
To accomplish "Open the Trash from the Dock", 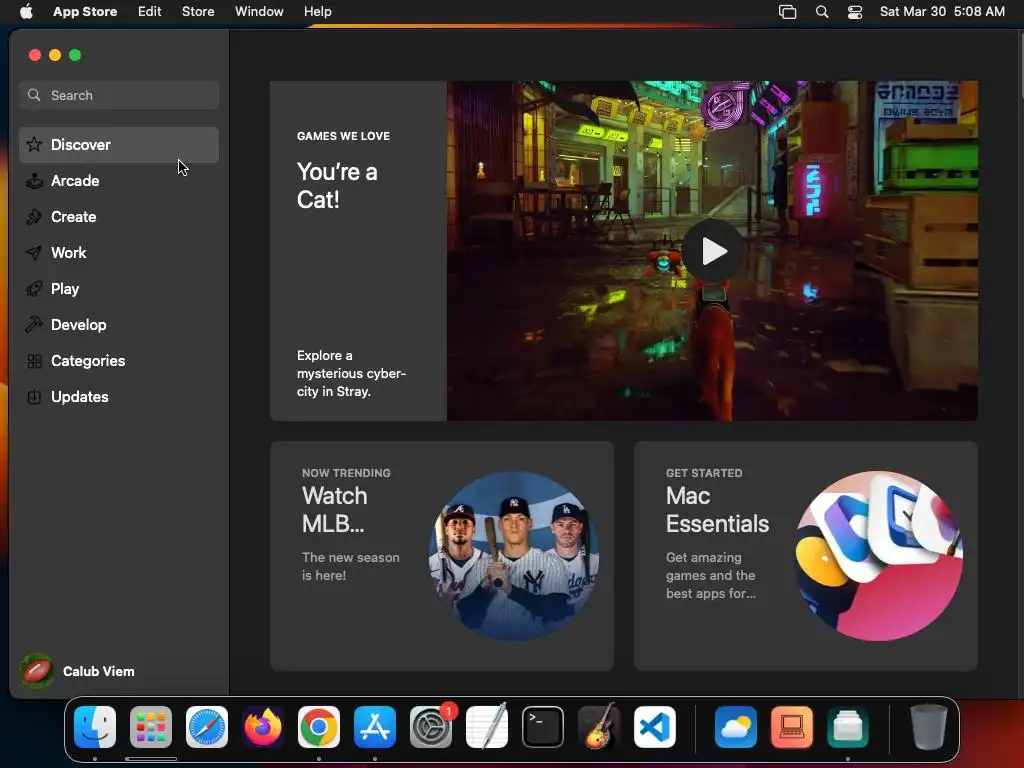I will 928,727.
